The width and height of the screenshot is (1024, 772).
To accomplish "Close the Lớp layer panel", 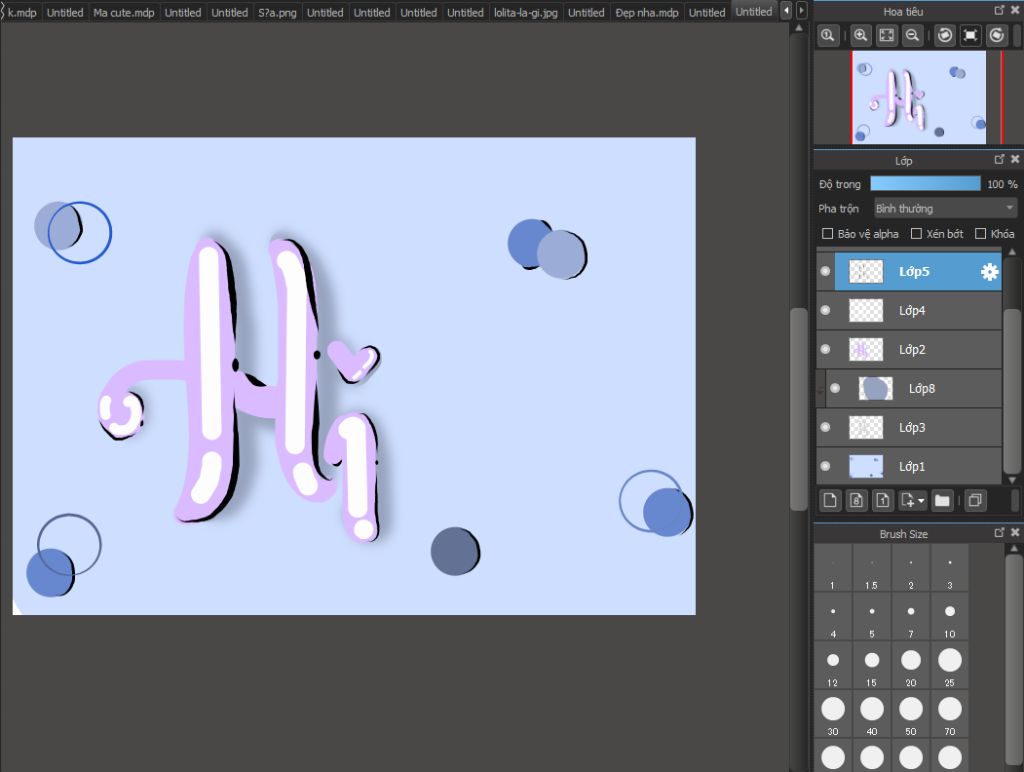I will pyautogui.click(x=1015, y=159).
